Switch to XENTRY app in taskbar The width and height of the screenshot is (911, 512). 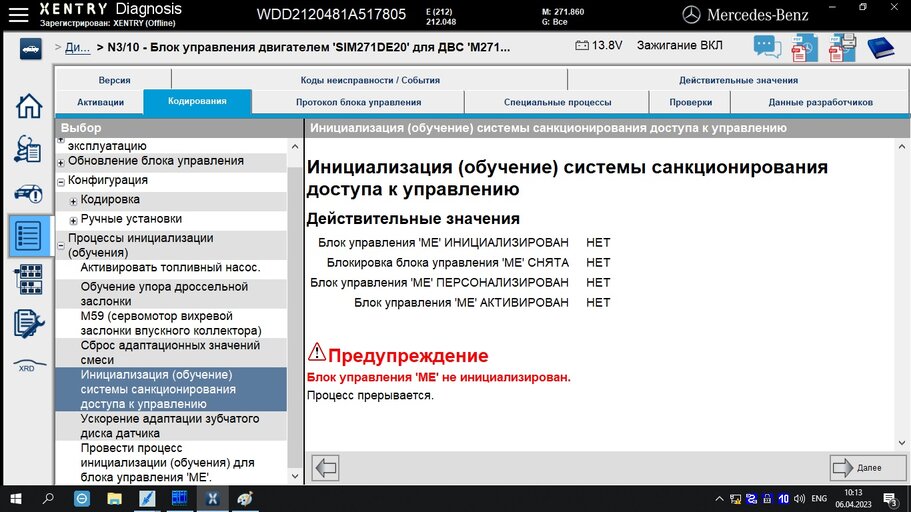pyautogui.click(x=212, y=499)
